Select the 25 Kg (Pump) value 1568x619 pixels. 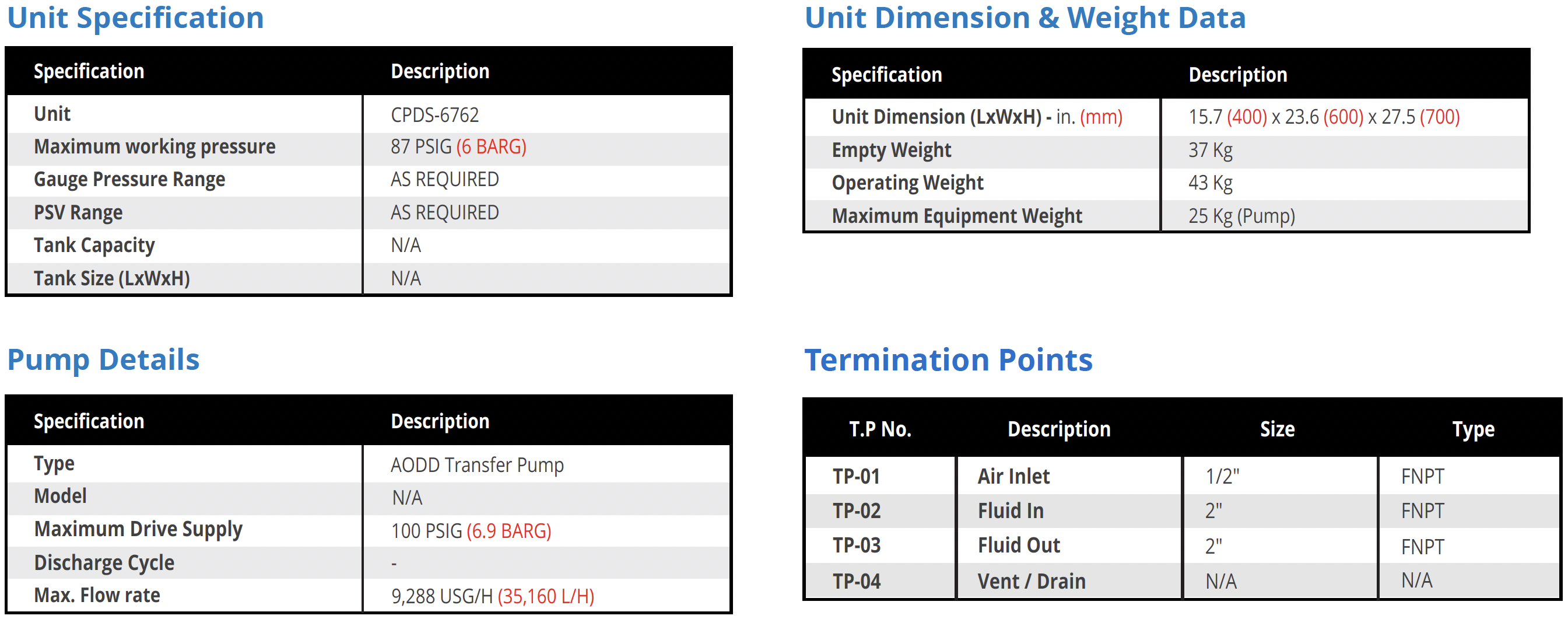[1241, 216]
